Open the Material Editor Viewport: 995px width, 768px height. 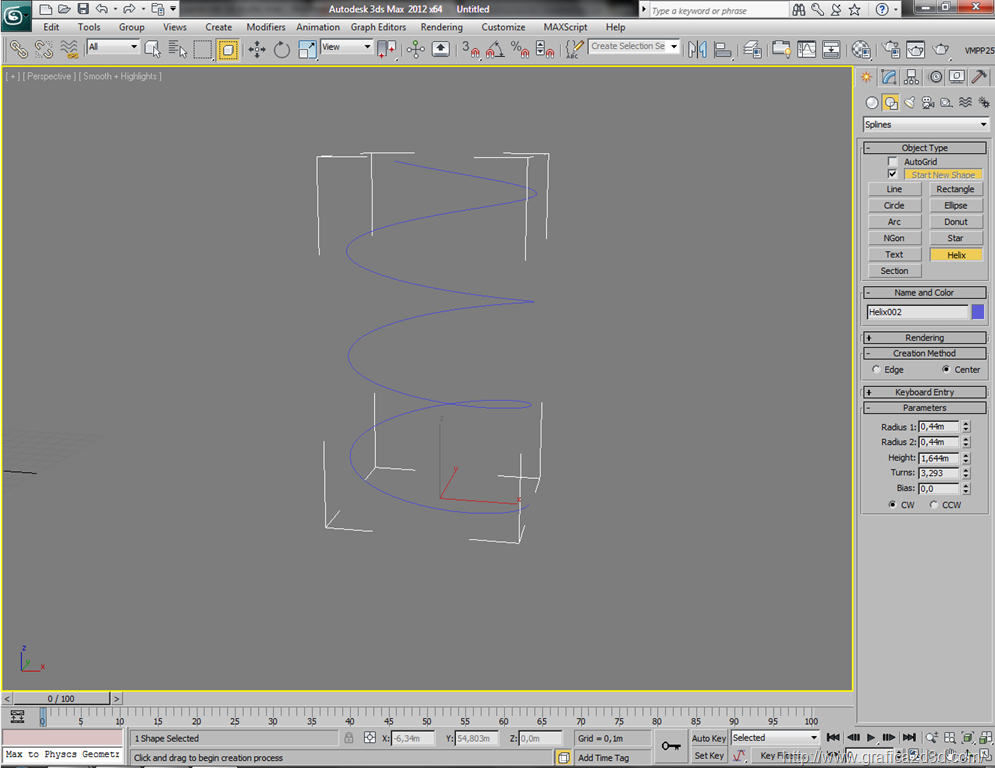tap(860, 49)
